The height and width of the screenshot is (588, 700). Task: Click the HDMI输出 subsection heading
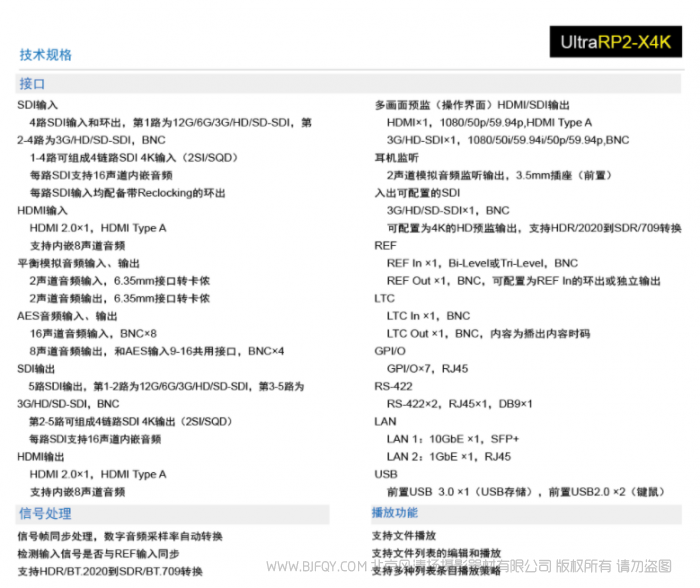42,456
